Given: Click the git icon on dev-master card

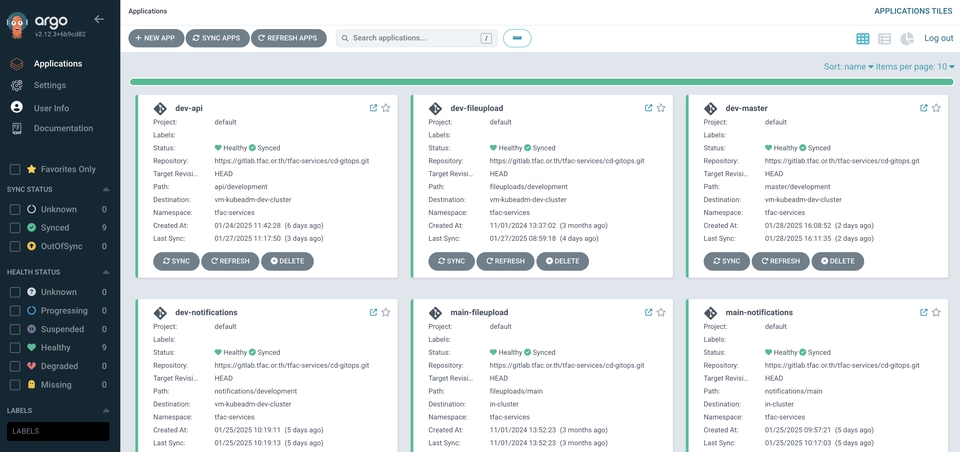Looking at the screenshot, I should tap(710, 109).
